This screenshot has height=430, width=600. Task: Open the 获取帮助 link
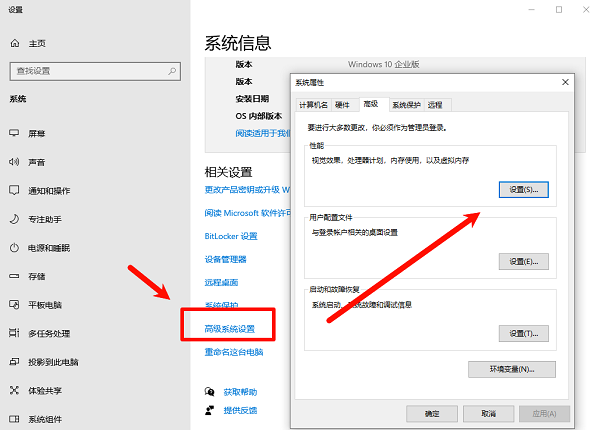[x=240, y=392]
